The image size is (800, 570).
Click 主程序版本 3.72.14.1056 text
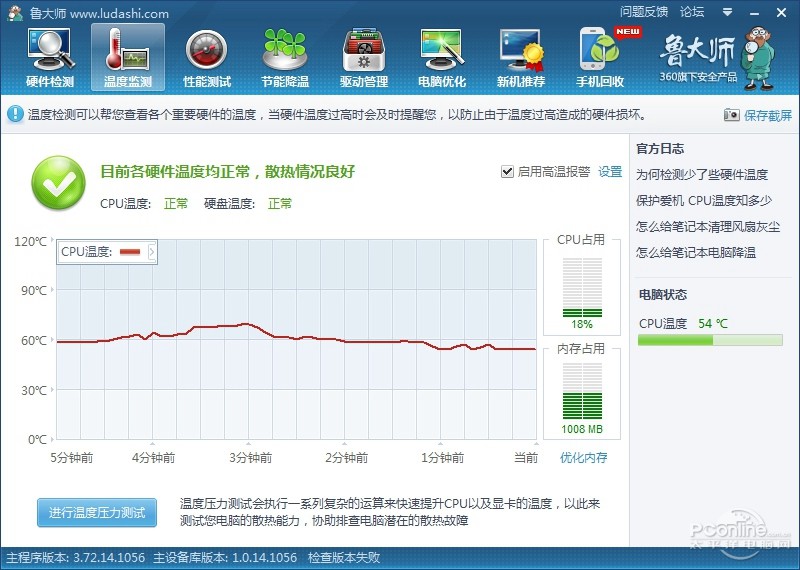coord(76,557)
